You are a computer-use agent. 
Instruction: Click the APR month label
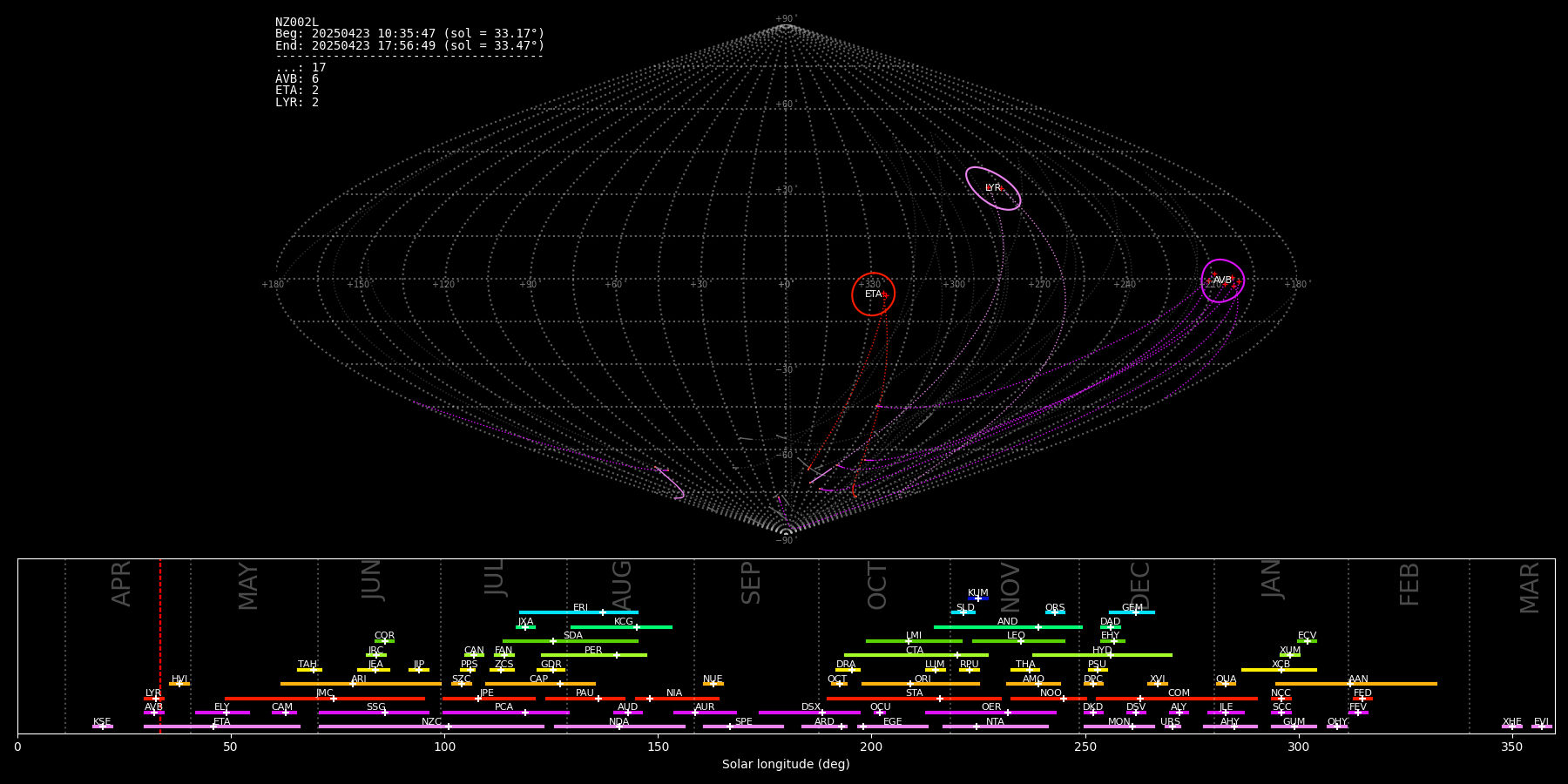coord(122,584)
